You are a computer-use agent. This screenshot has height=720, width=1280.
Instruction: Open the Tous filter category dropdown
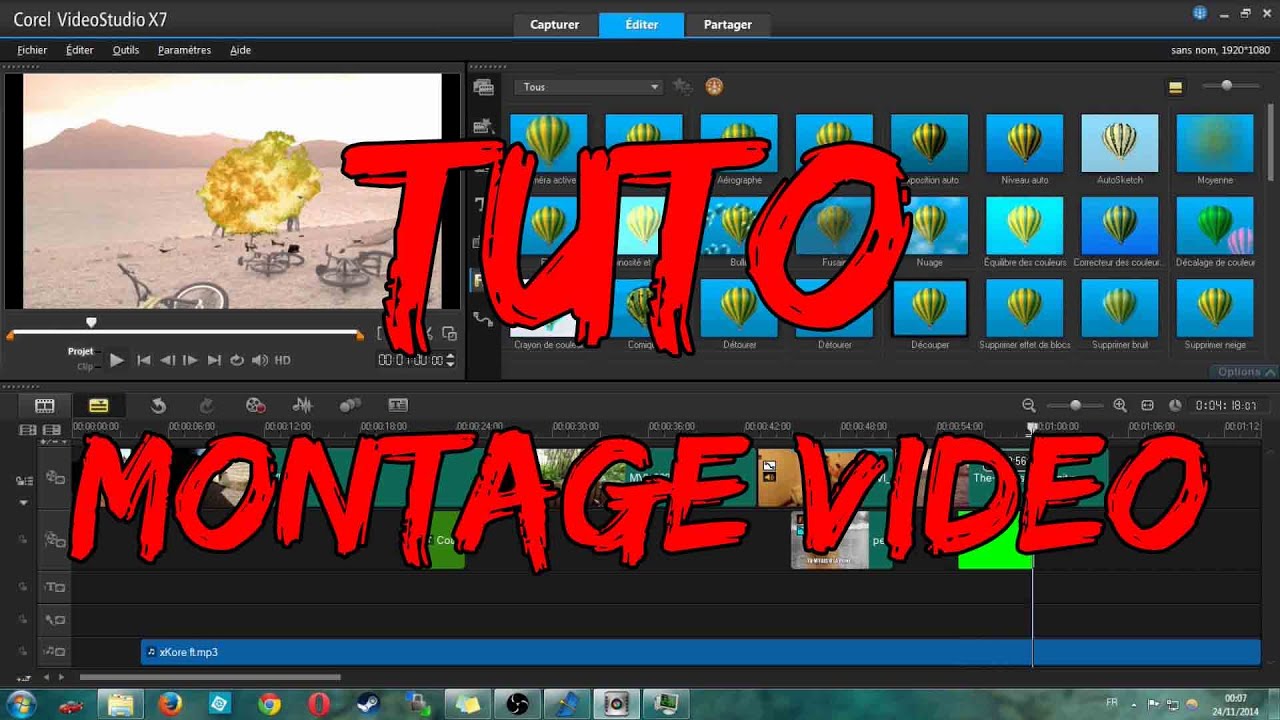[x=588, y=87]
